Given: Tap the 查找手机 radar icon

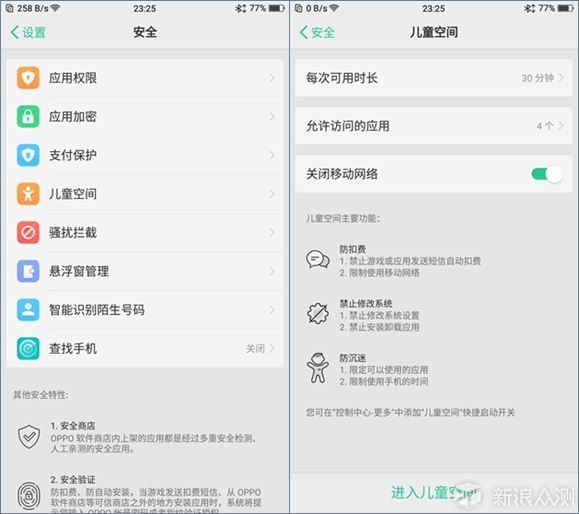Looking at the screenshot, I should pyautogui.click(x=28, y=349).
